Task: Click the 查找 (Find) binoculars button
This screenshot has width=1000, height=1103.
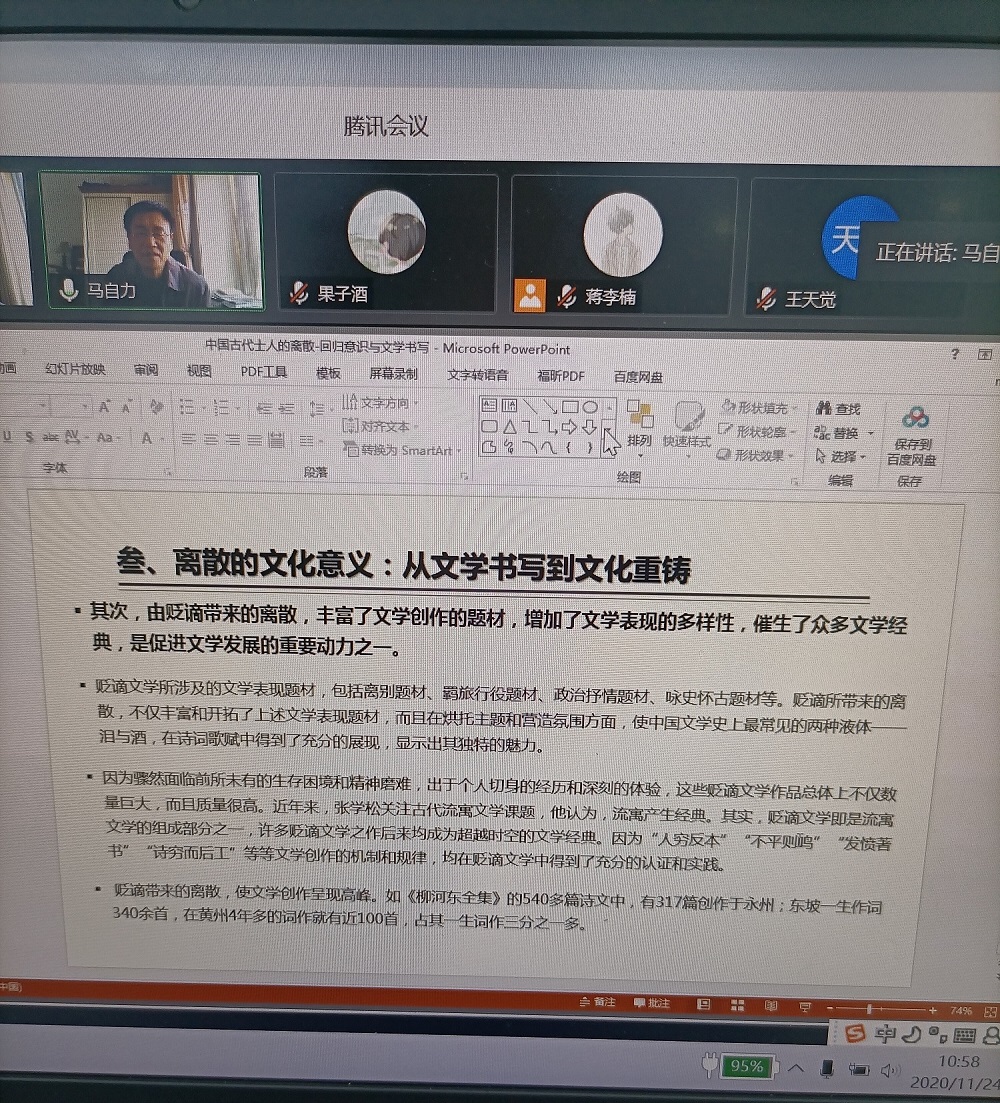Action: tap(838, 409)
